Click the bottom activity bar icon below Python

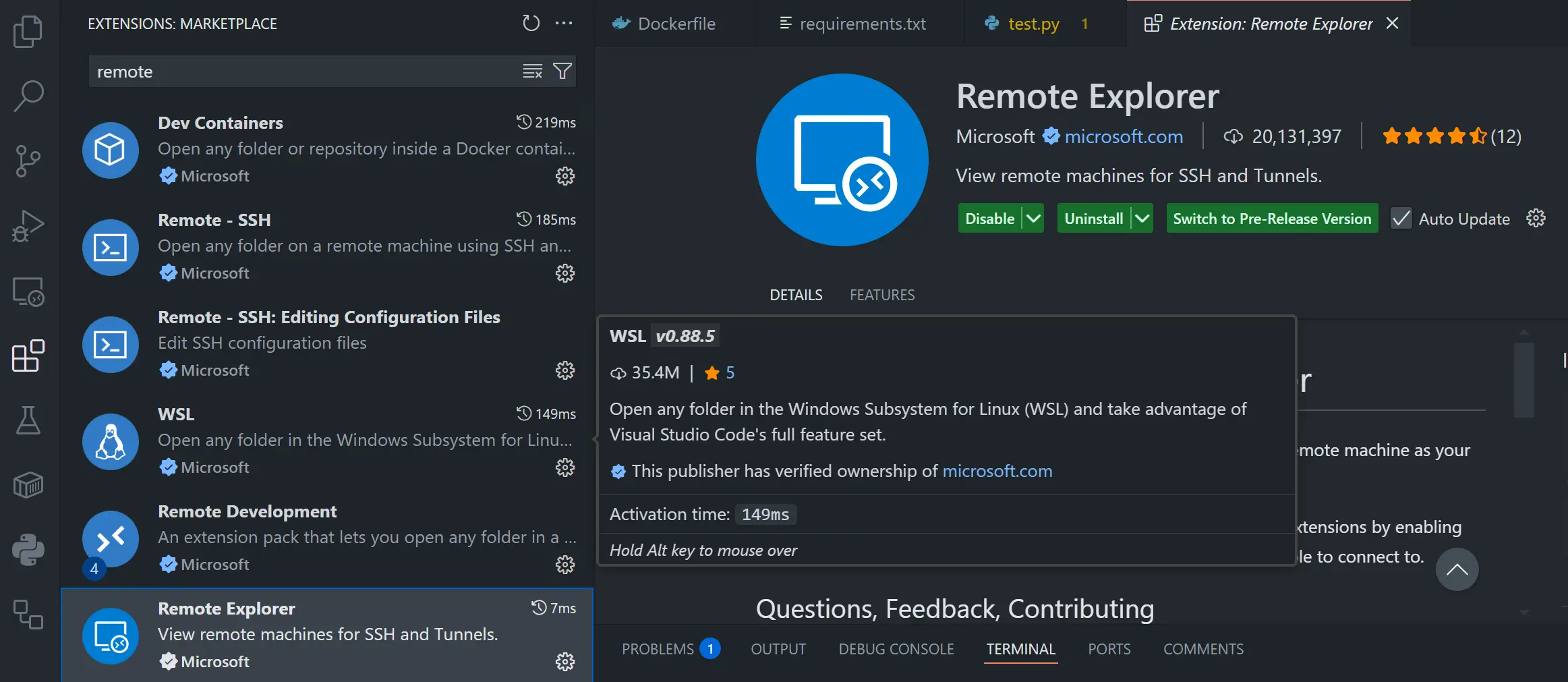28,615
